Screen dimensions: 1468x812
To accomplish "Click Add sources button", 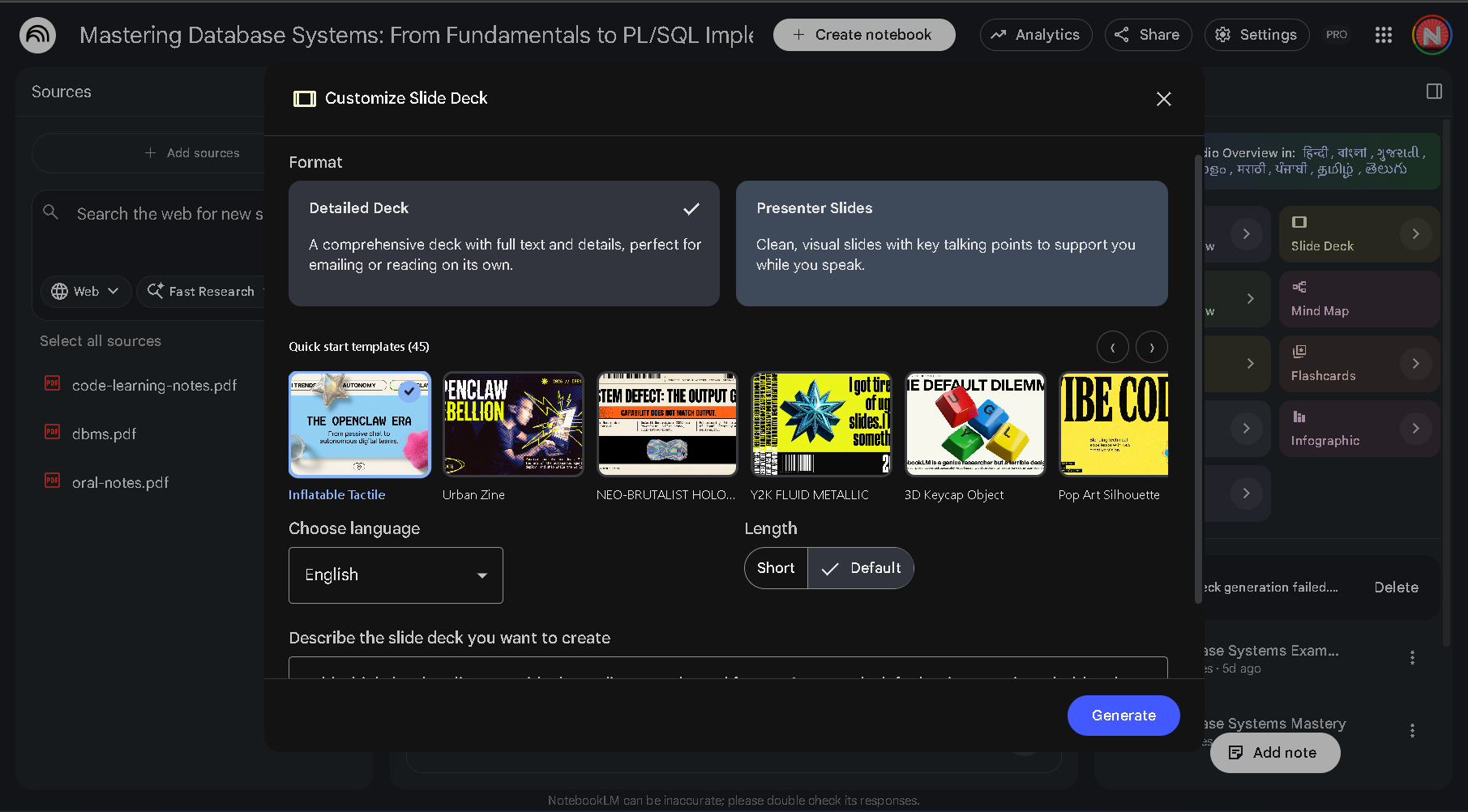I will [192, 153].
